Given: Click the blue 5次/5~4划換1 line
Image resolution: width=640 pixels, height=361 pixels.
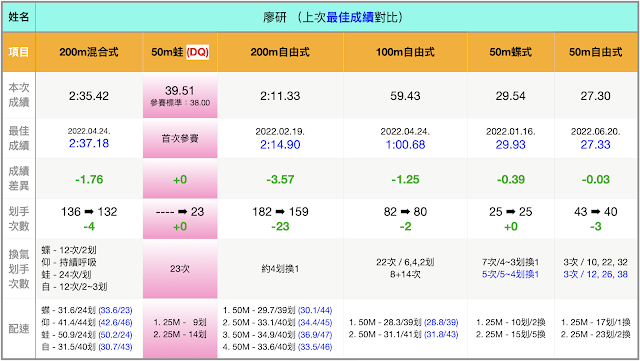Looking at the screenshot, I should [511, 274].
